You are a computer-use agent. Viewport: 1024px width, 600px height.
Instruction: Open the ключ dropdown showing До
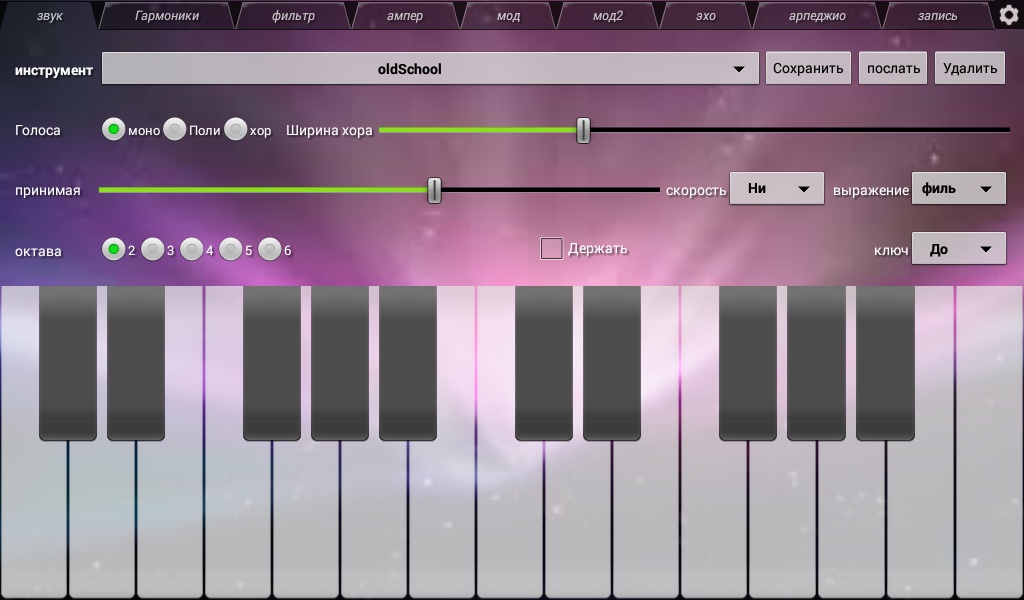pyautogui.click(x=959, y=249)
